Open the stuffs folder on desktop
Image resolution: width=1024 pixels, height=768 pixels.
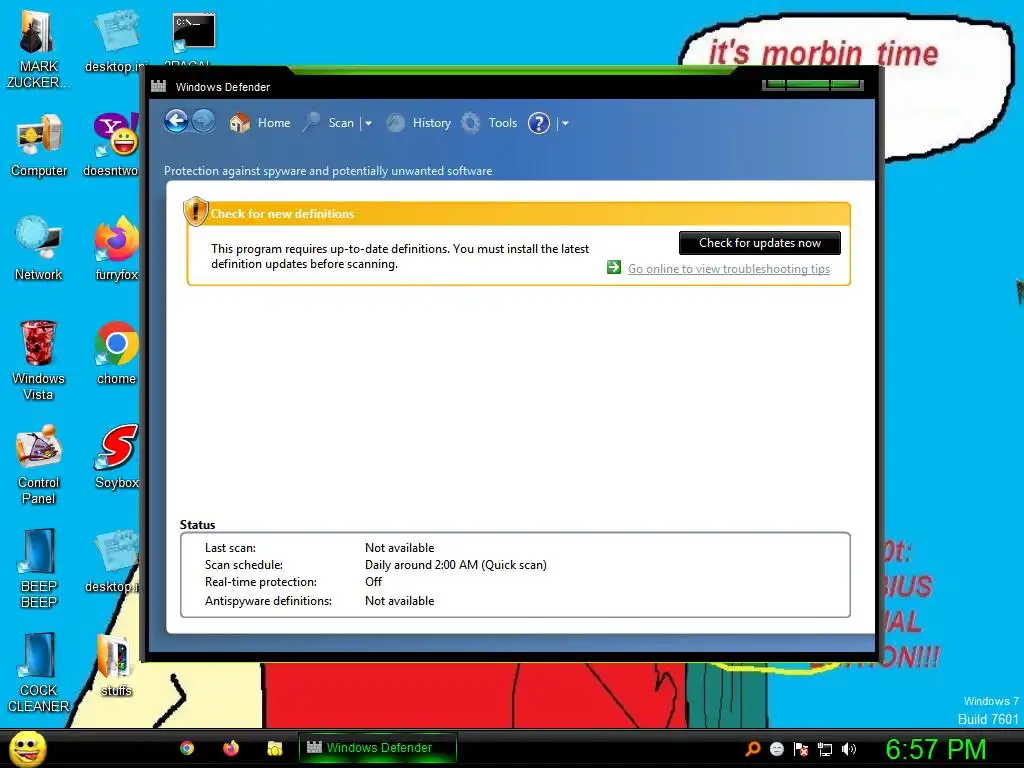click(116, 665)
